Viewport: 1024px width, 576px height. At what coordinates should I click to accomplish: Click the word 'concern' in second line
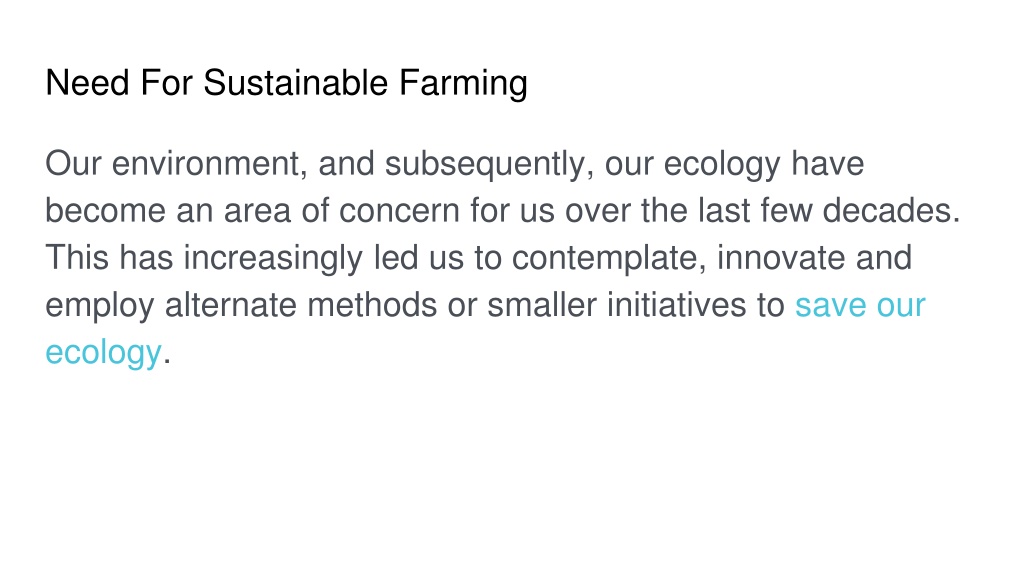pyautogui.click(x=399, y=212)
